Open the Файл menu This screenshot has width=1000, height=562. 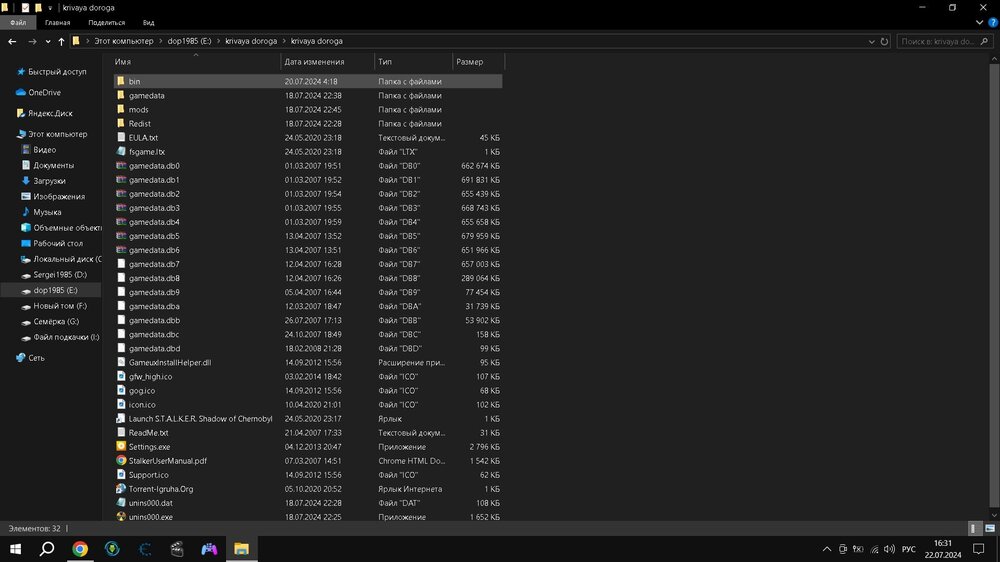(x=18, y=21)
